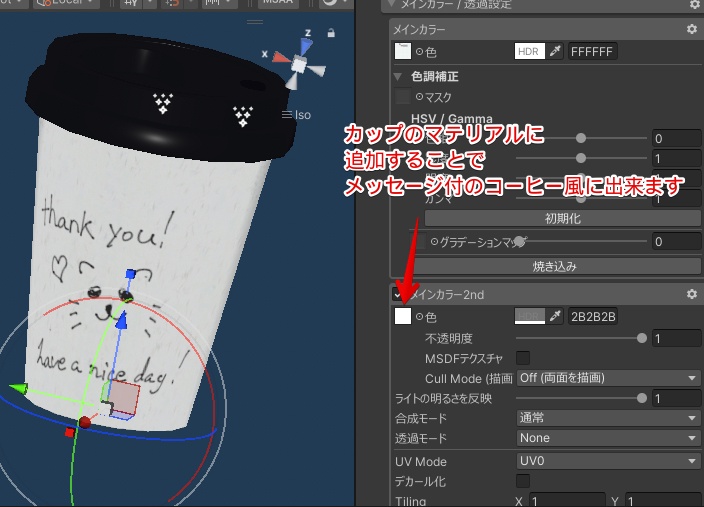The height and width of the screenshot is (507, 704).
Task: Adjust the top HSV slider handle
Action: [x=581, y=138]
